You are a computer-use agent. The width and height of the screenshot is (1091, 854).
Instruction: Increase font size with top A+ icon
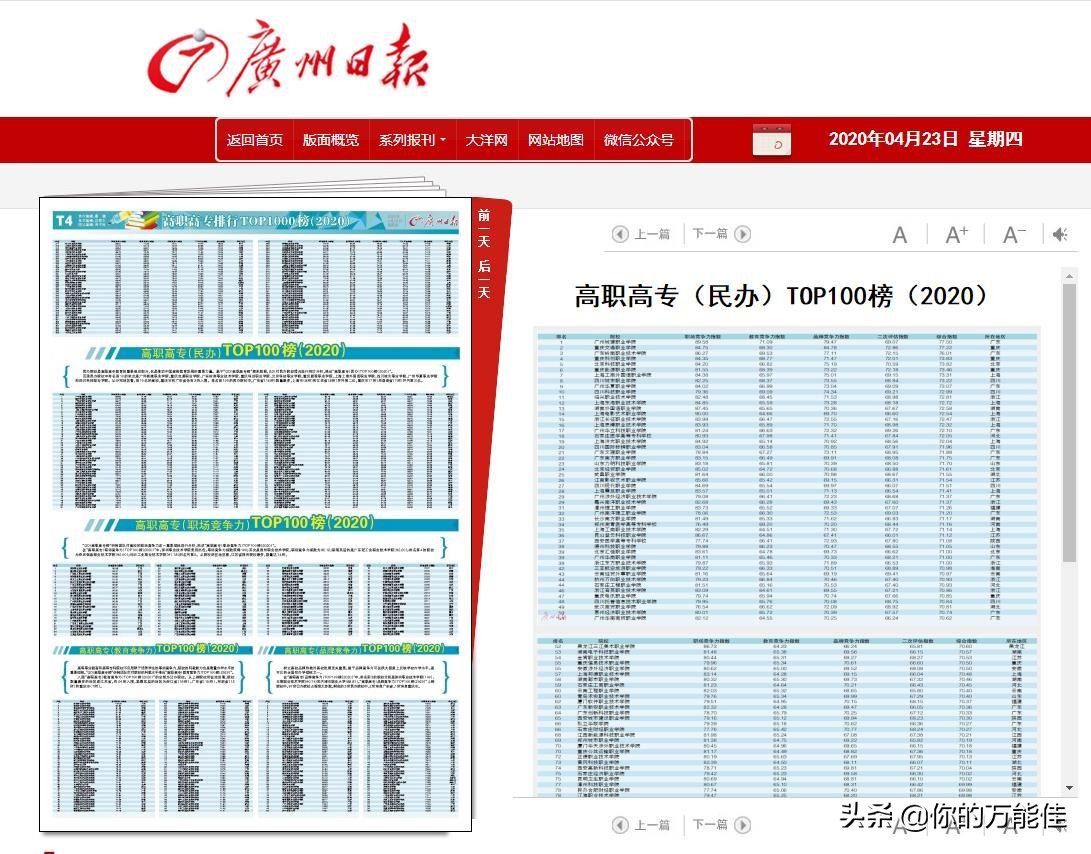coord(956,235)
